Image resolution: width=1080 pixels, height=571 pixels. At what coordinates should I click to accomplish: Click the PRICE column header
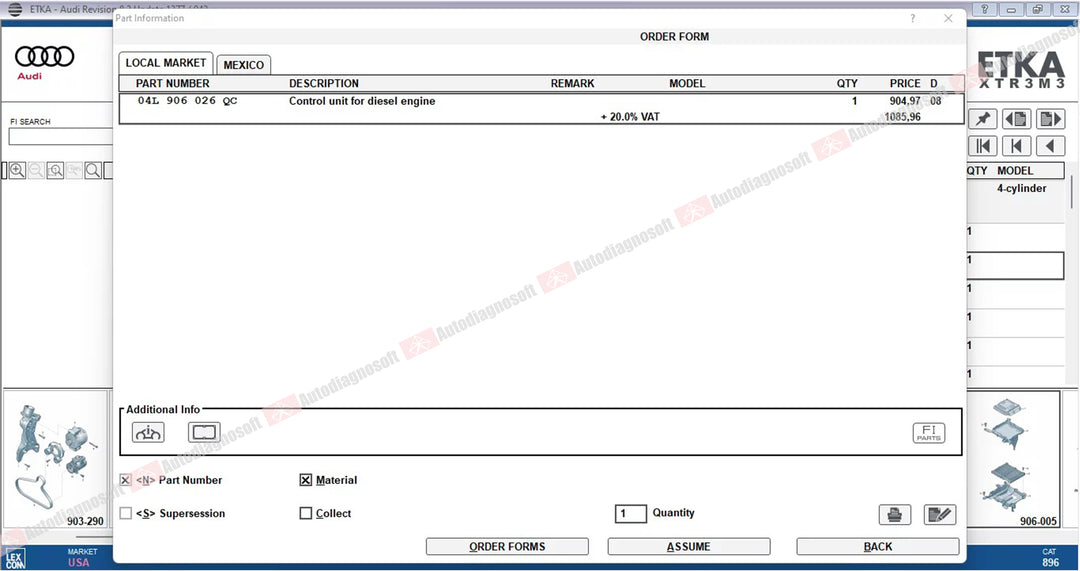point(905,83)
